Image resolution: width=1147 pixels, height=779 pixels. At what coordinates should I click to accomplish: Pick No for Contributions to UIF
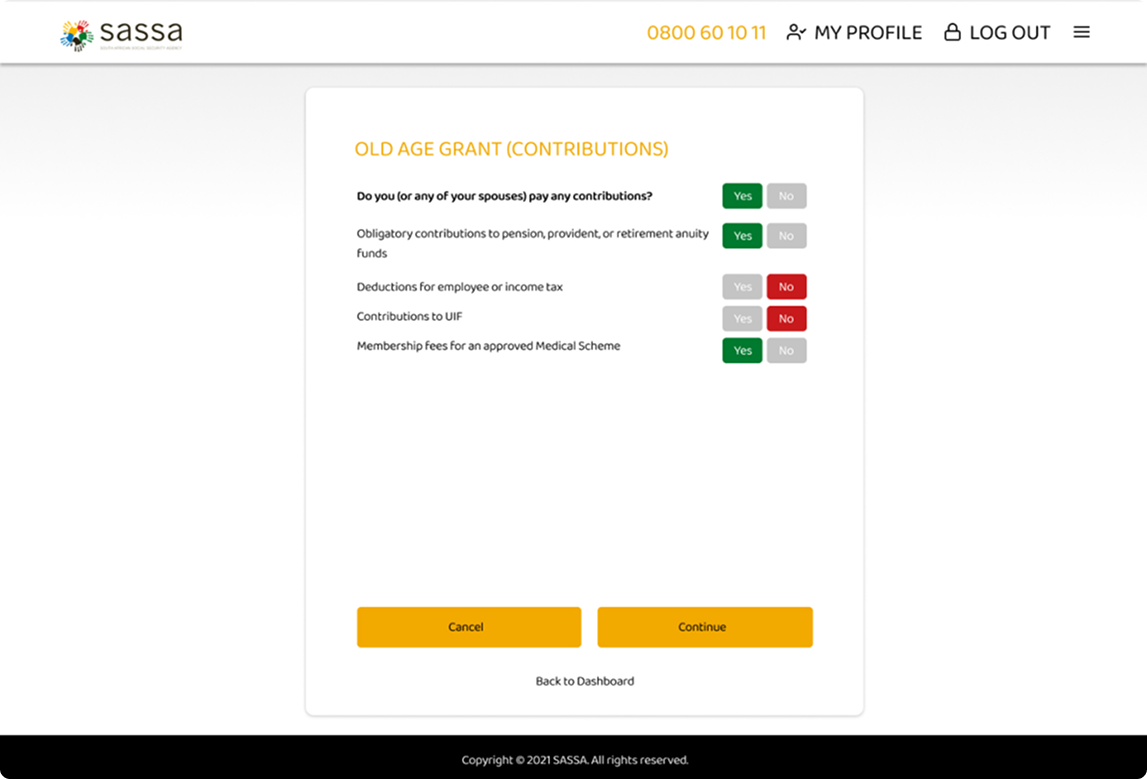pyautogui.click(x=786, y=319)
